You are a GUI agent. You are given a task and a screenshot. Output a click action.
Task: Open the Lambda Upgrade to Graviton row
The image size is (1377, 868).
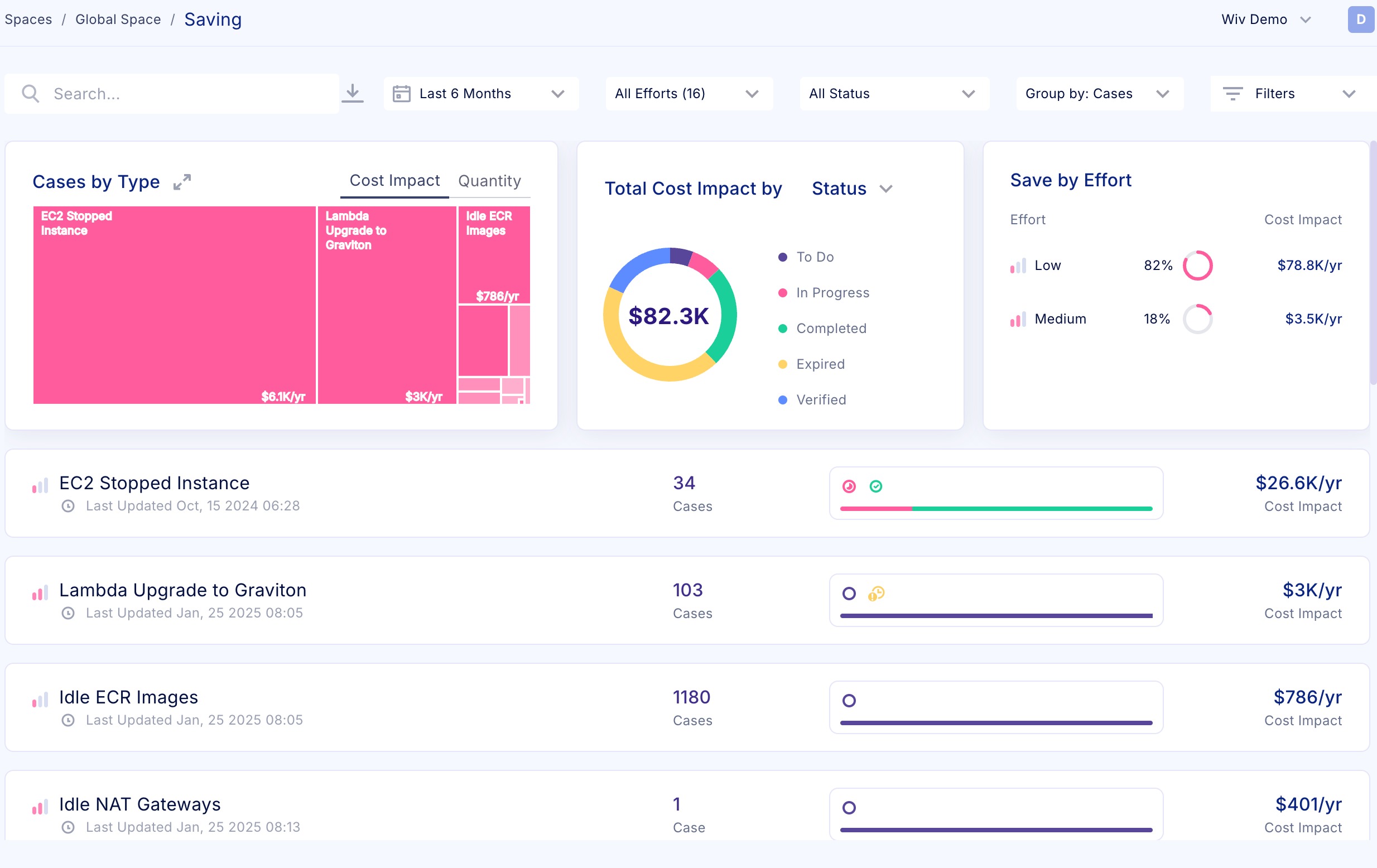[x=182, y=590]
